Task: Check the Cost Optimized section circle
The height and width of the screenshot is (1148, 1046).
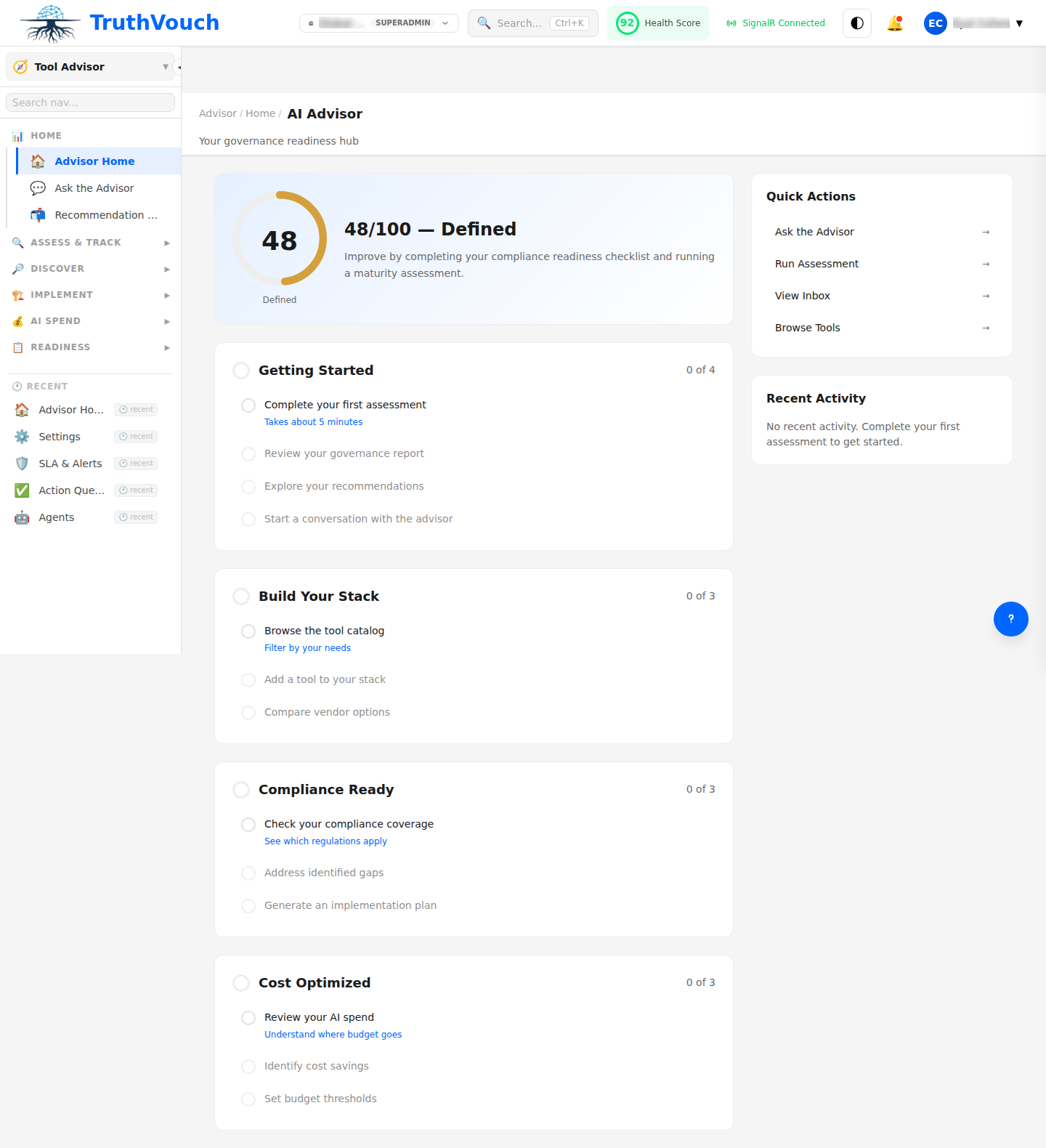Action: [241, 983]
